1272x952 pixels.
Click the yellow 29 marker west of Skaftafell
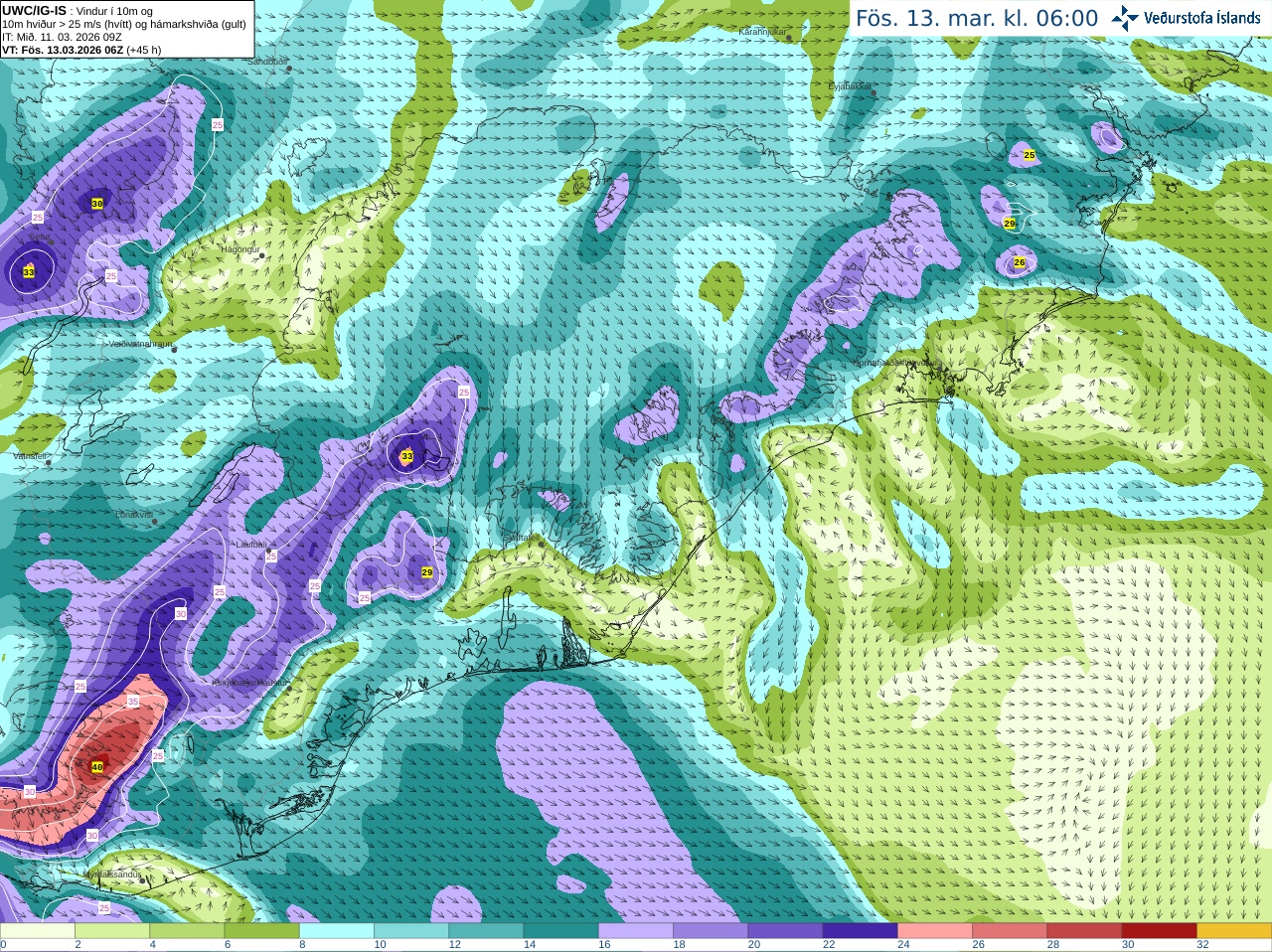point(427,572)
